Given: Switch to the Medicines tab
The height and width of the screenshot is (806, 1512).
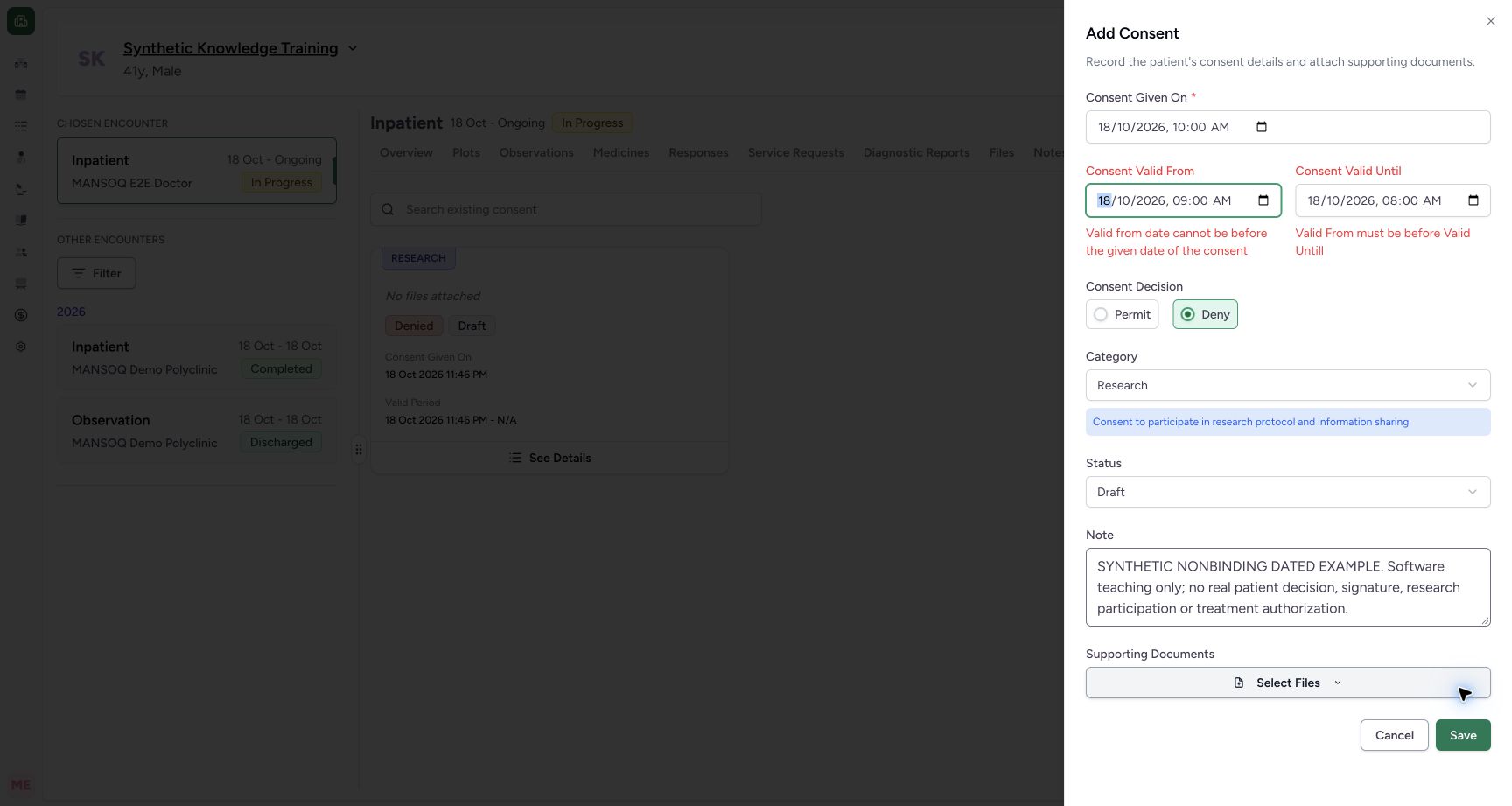Looking at the screenshot, I should pyautogui.click(x=621, y=152).
